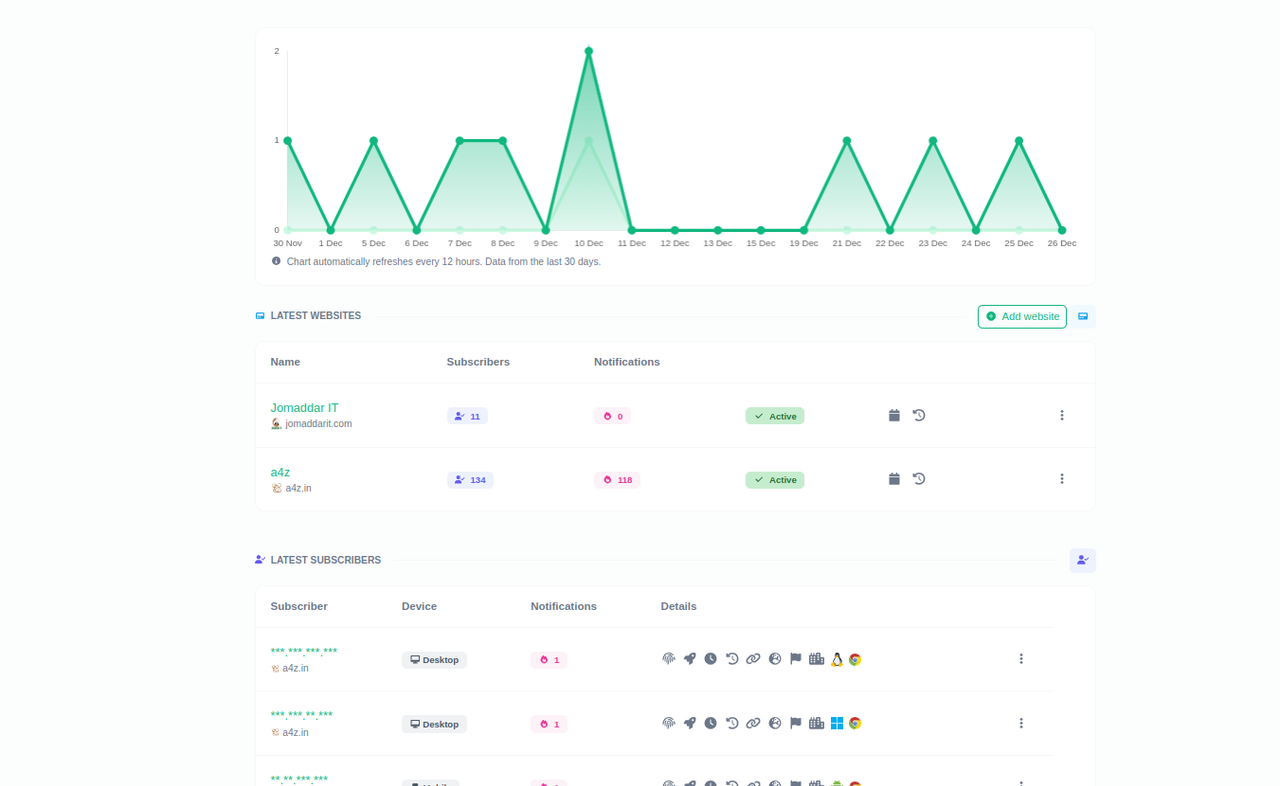Click the flag icon in the Linux subscriber row
The height and width of the screenshot is (786, 1280).
click(796, 659)
